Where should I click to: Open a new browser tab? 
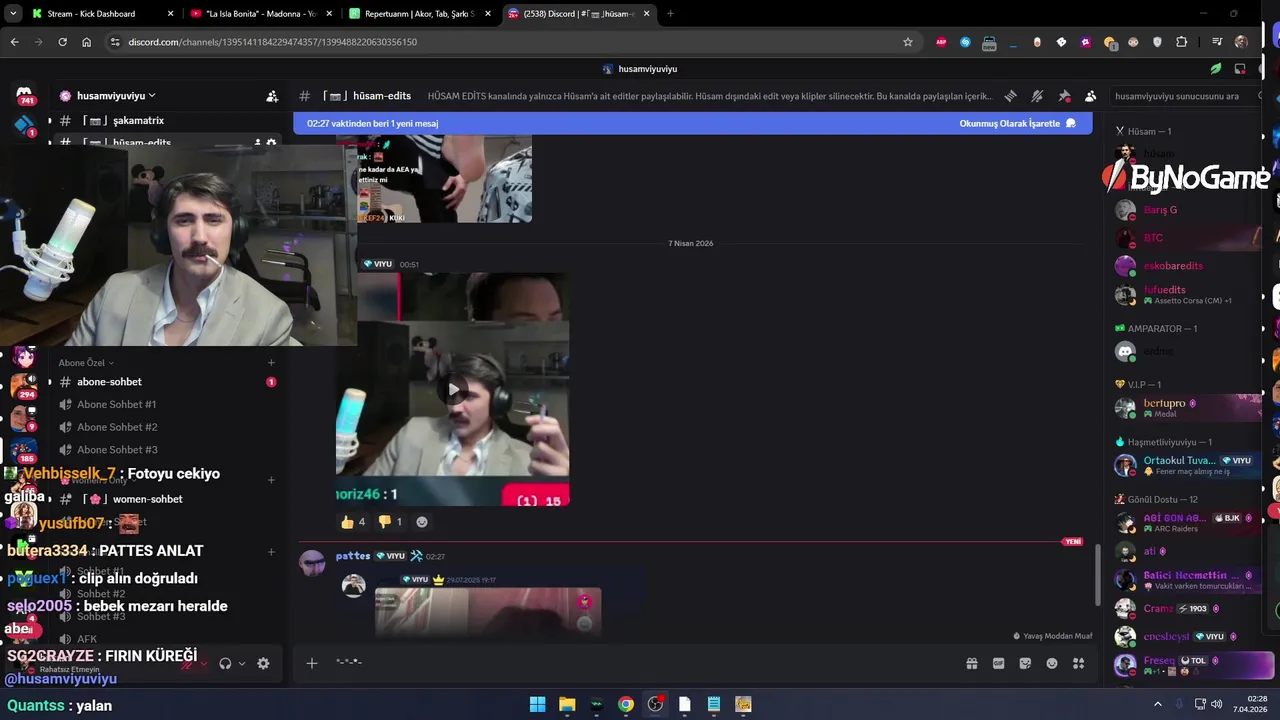670,14
